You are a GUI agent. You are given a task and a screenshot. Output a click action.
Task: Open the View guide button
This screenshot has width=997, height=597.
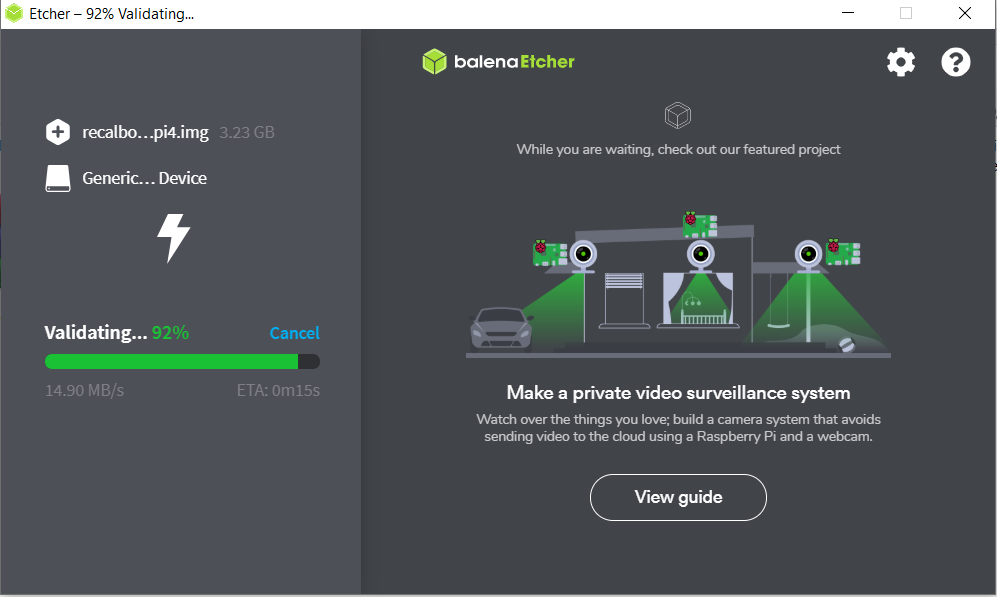tap(678, 497)
